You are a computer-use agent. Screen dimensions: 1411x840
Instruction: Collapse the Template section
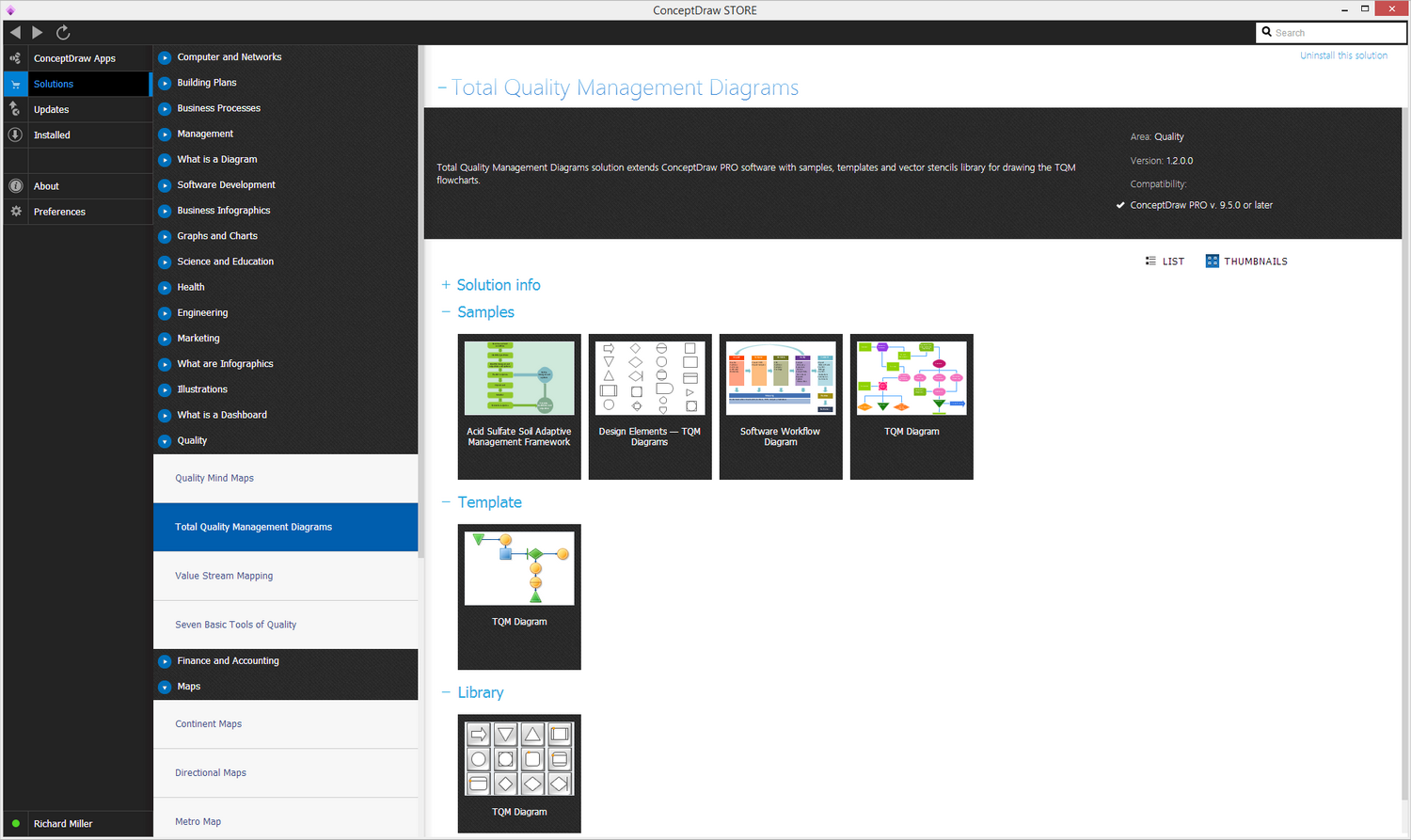coord(446,502)
